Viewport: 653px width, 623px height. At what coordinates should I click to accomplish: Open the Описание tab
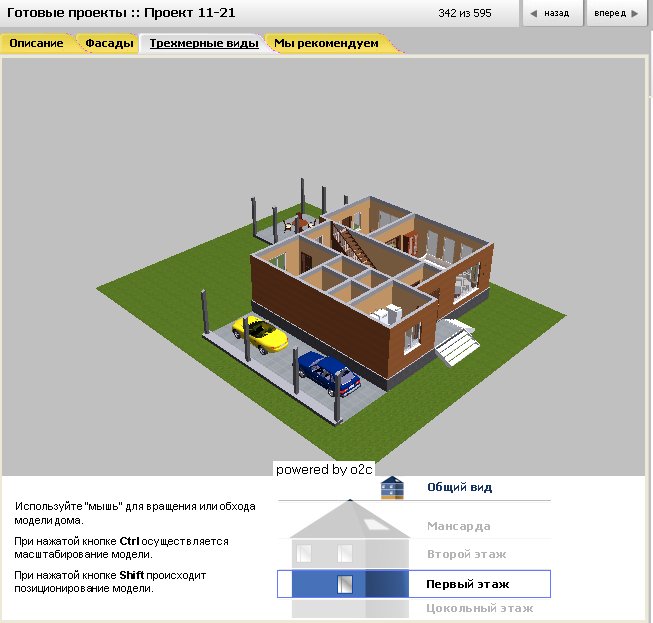pos(38,44)
